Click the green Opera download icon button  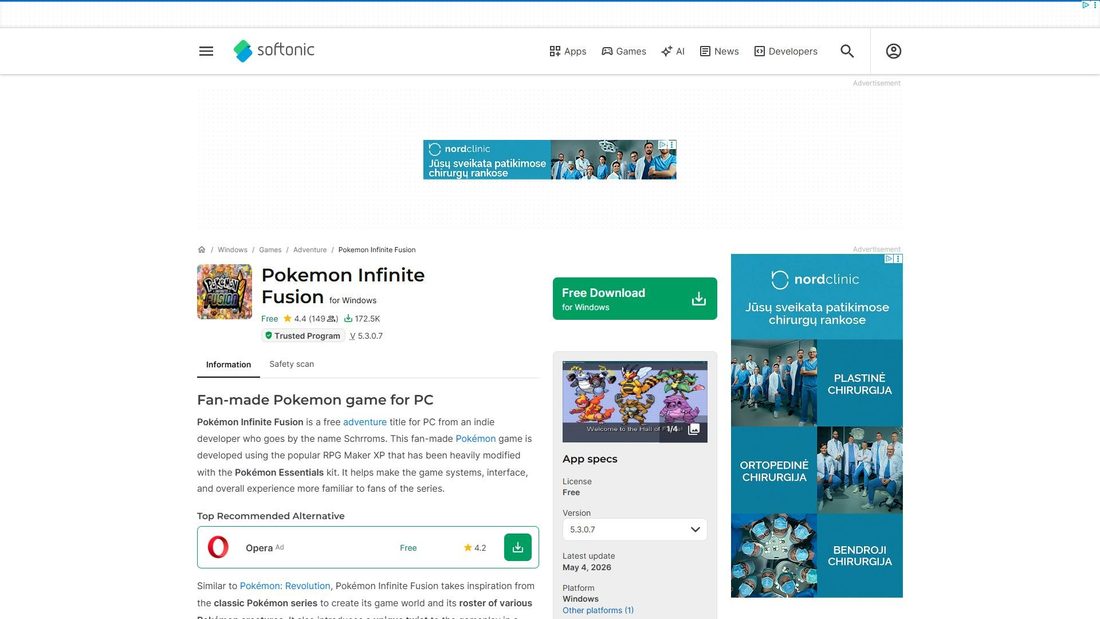click(518, 547)
